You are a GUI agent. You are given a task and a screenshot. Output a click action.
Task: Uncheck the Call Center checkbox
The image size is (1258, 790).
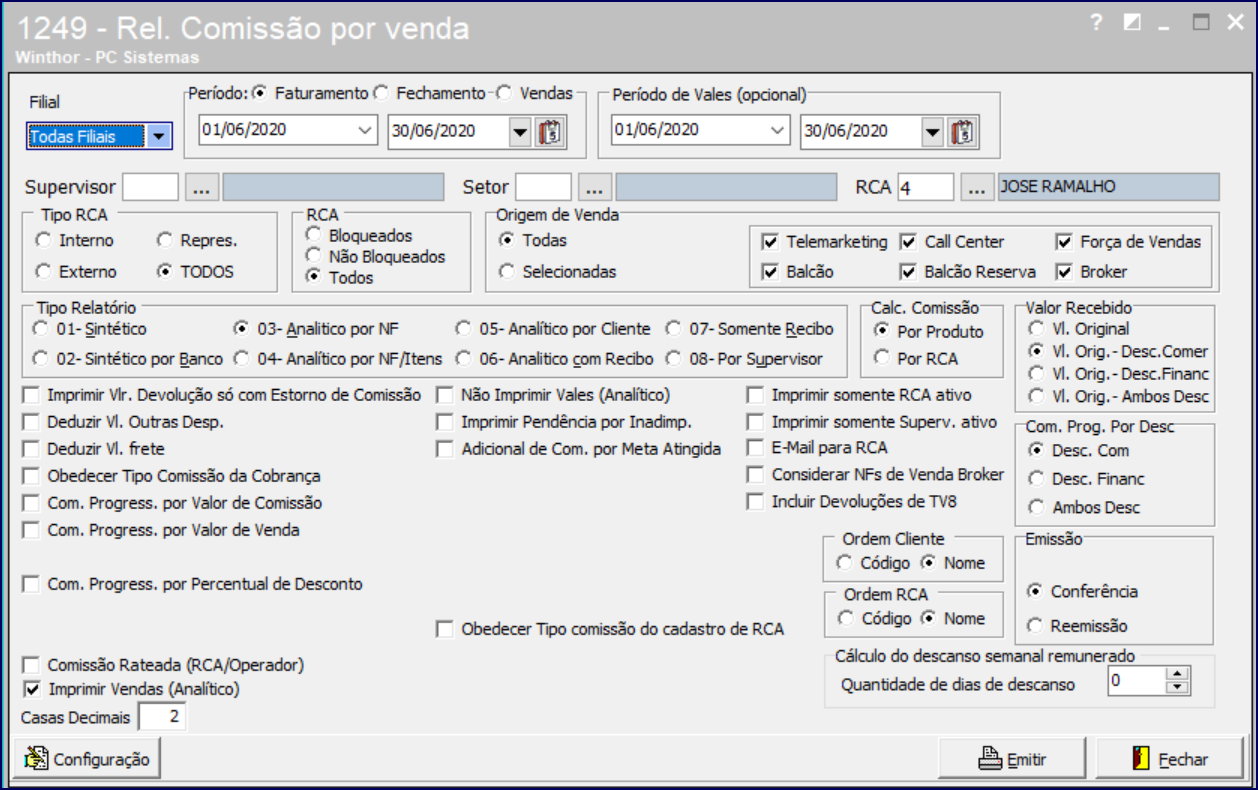point(908,242)
